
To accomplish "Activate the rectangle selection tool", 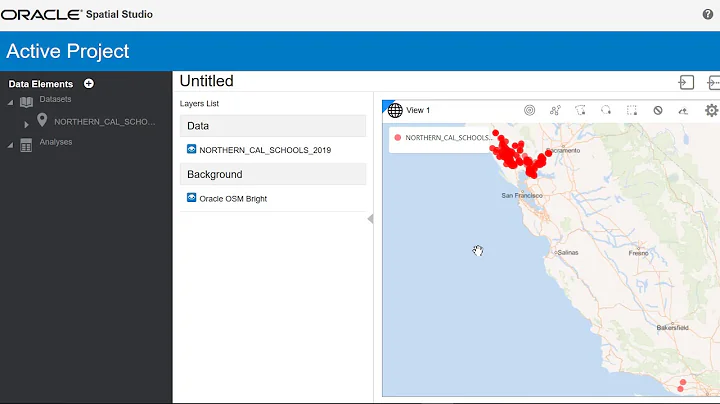I will (x=632, y=110).
